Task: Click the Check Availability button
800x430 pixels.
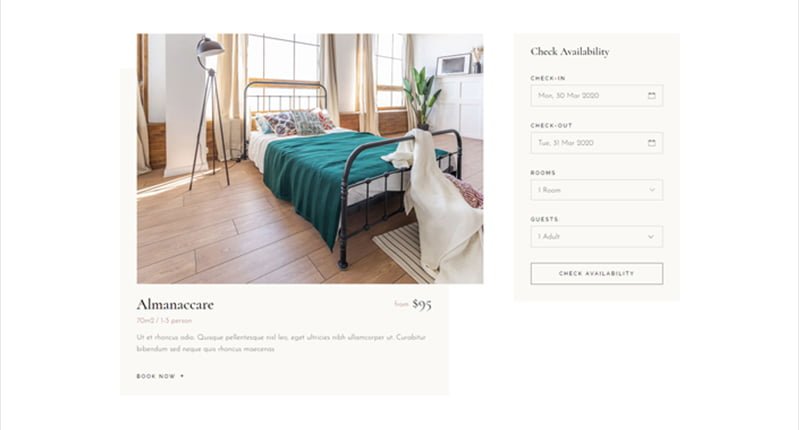Action: pos(597,274)
